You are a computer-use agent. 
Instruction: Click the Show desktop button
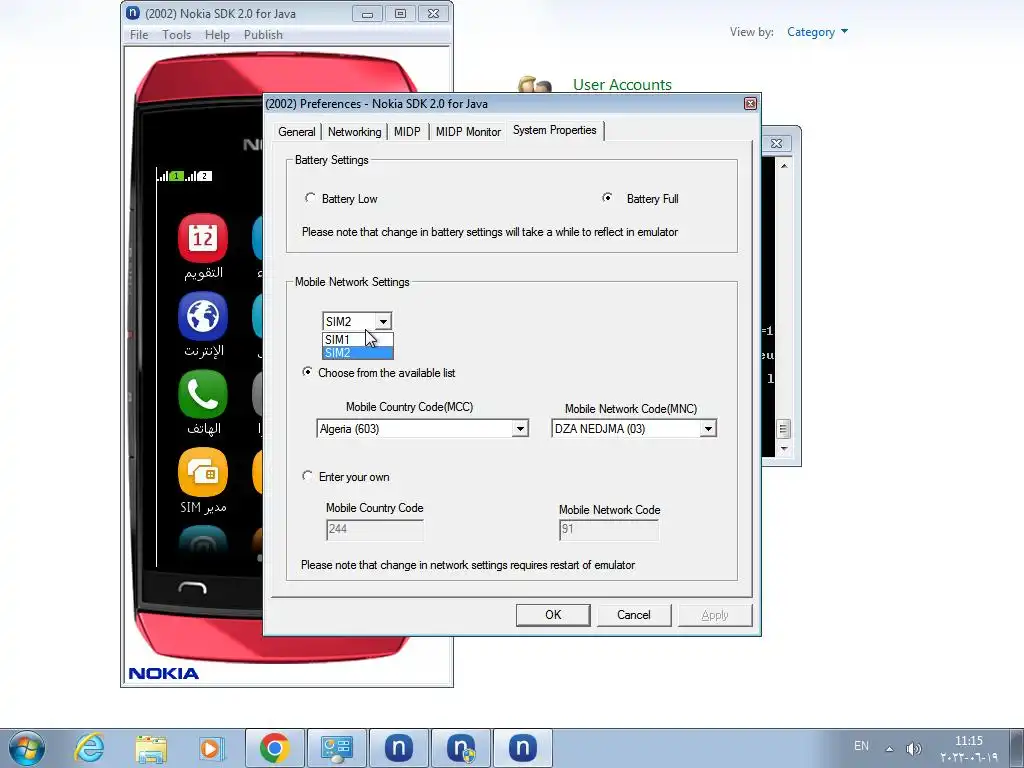tap(1018, 748)
